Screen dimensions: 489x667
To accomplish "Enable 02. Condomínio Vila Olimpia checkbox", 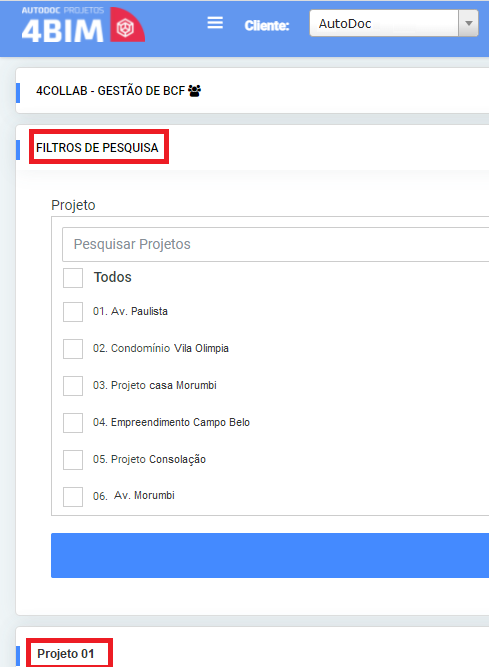I will click(x=73, y=349).
